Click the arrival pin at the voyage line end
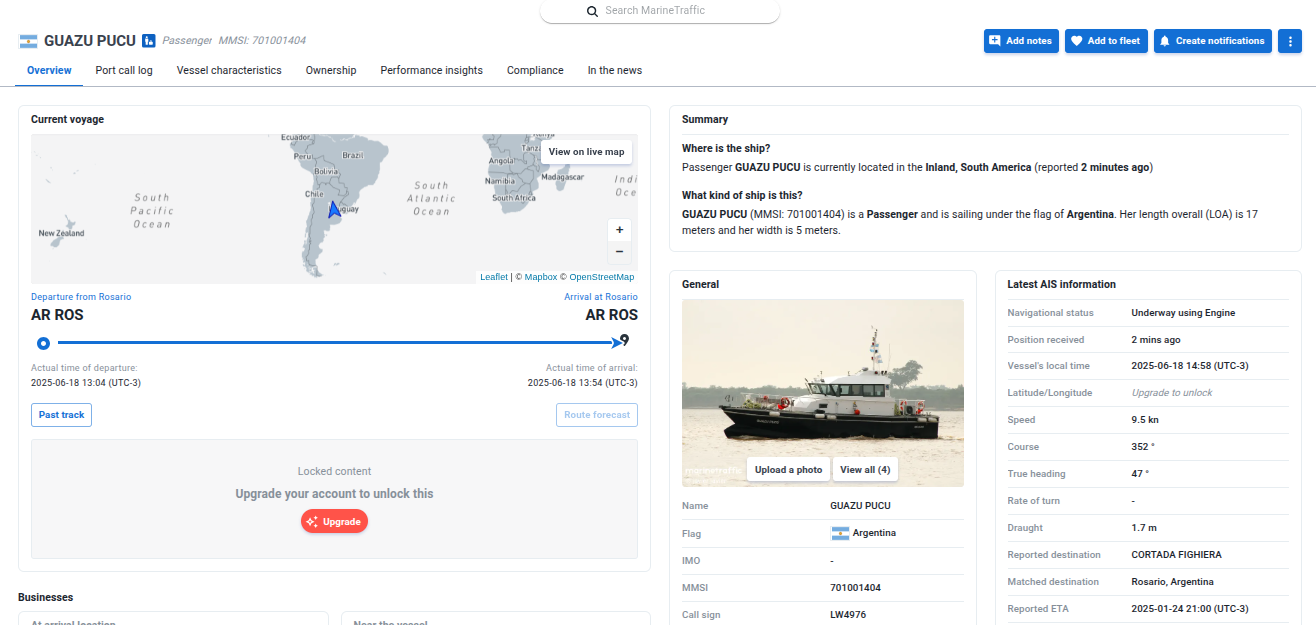Viewport: 1316px width, 625px height. pos(625,341)
